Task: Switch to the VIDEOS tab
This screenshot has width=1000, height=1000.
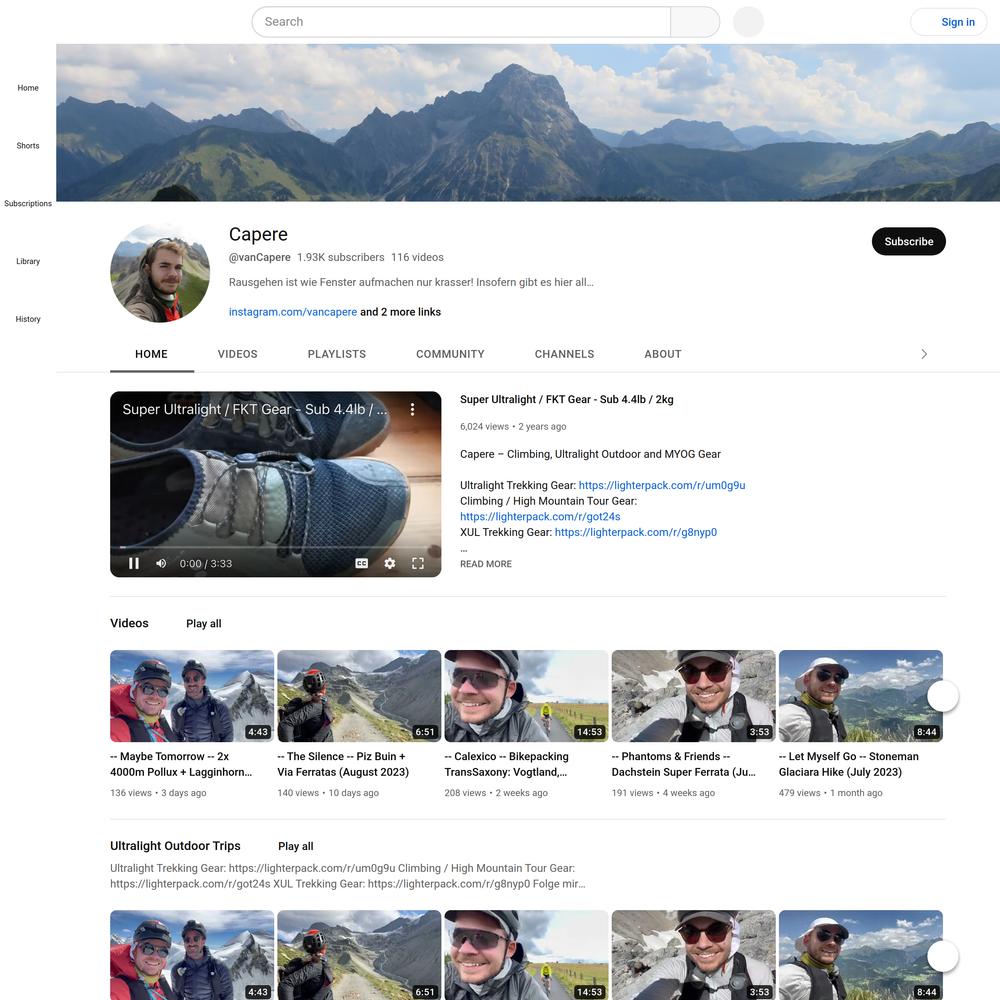Action: 237,354
